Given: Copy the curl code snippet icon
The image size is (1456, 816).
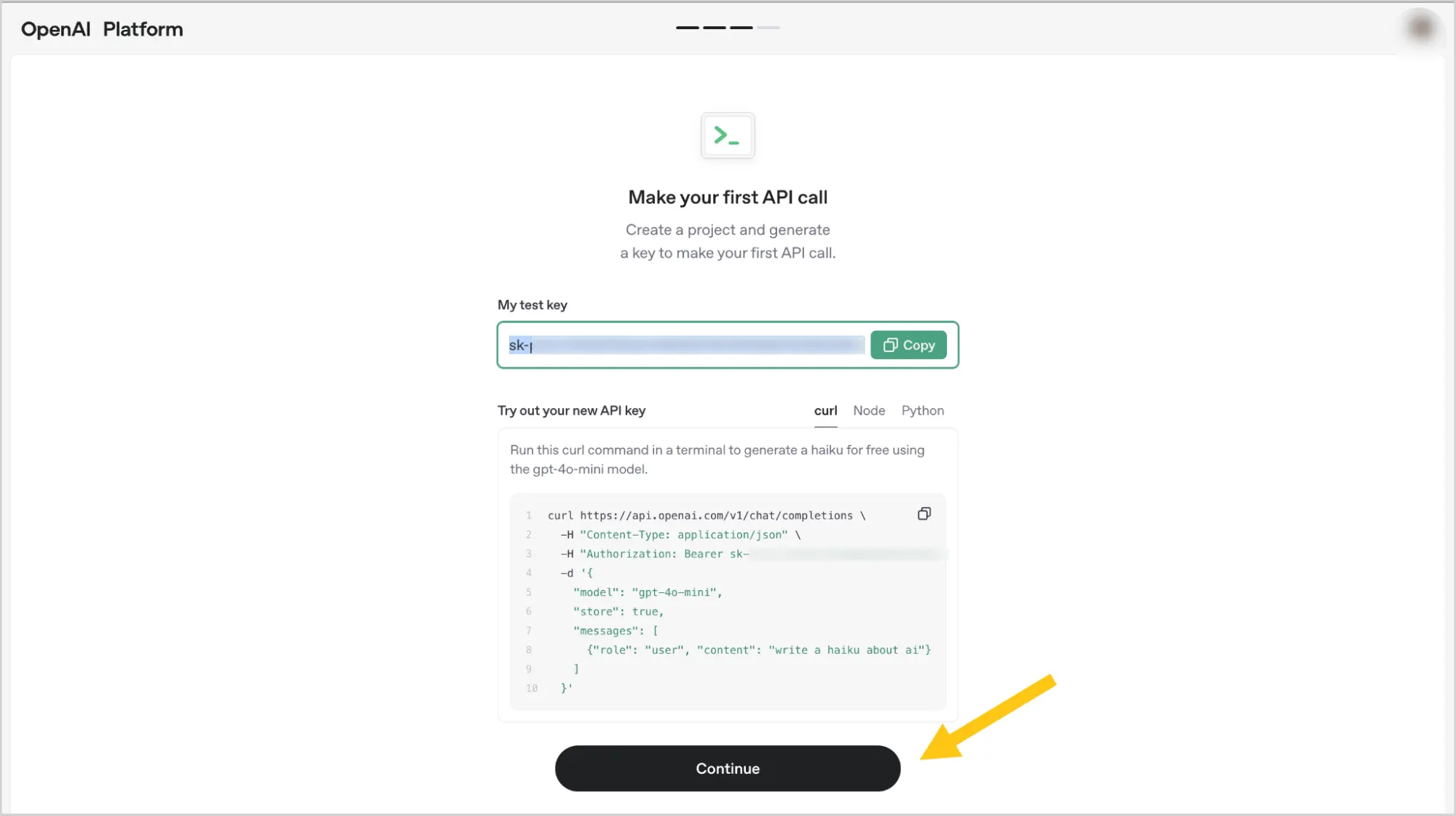Looking at the screenshot, I should (x=924, y=514).
